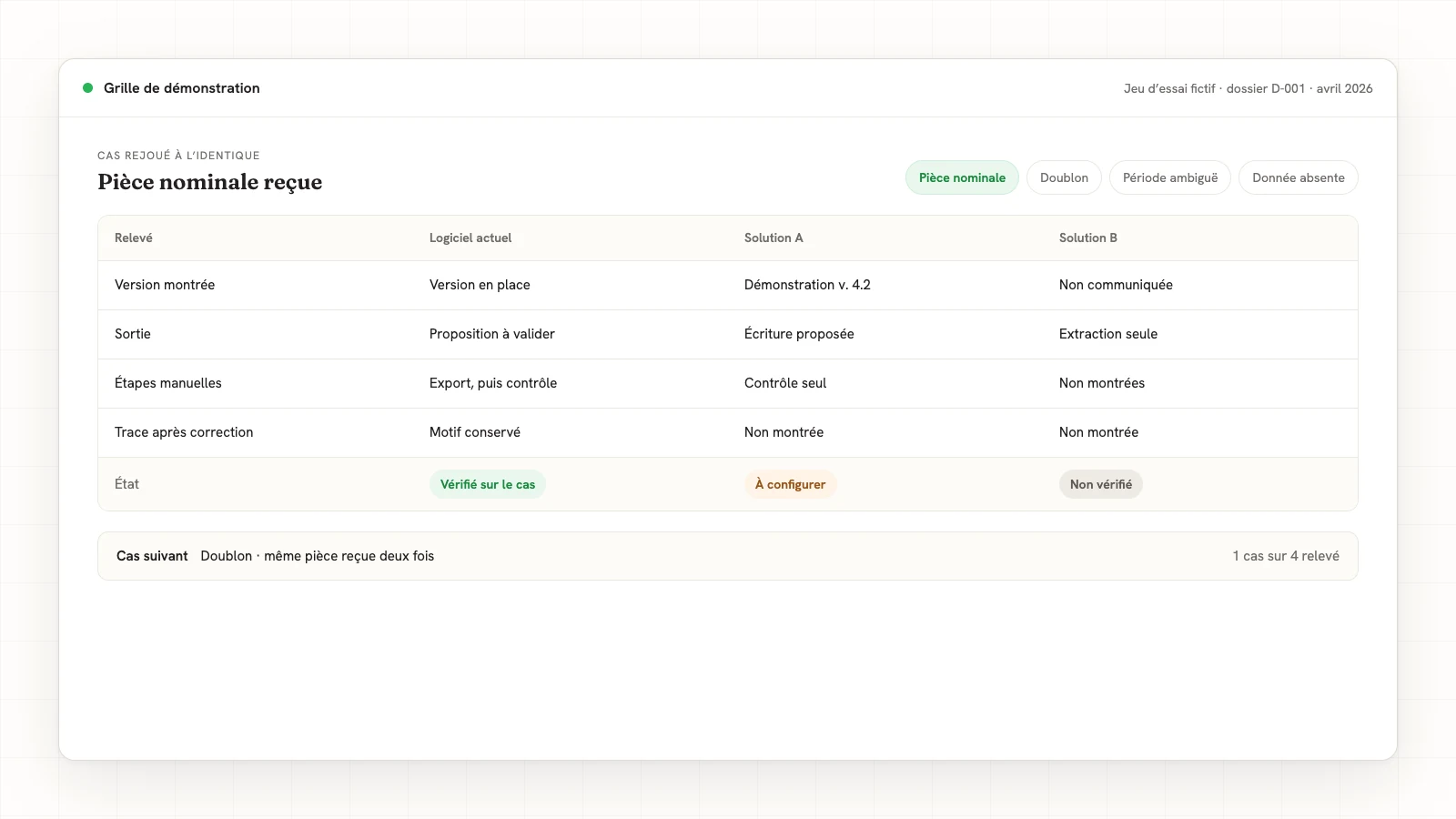The width and height of the screenshot is (1456, 819).
Task: Click the Vérifié sur le cas badge
Action: pyautogui.click(x=488, y=484)
